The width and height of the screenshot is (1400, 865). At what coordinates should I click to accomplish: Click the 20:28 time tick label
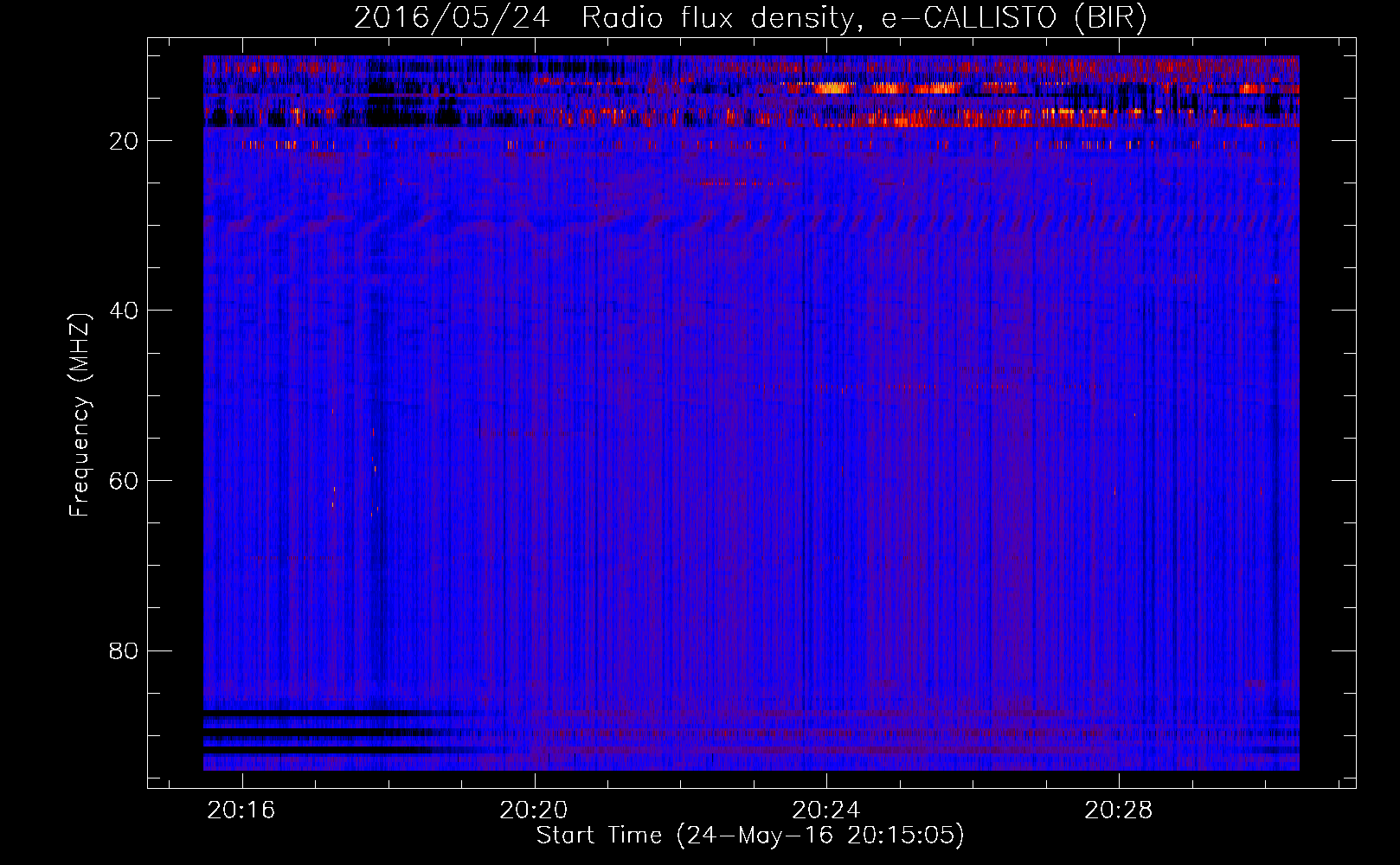coord(1119,810)
